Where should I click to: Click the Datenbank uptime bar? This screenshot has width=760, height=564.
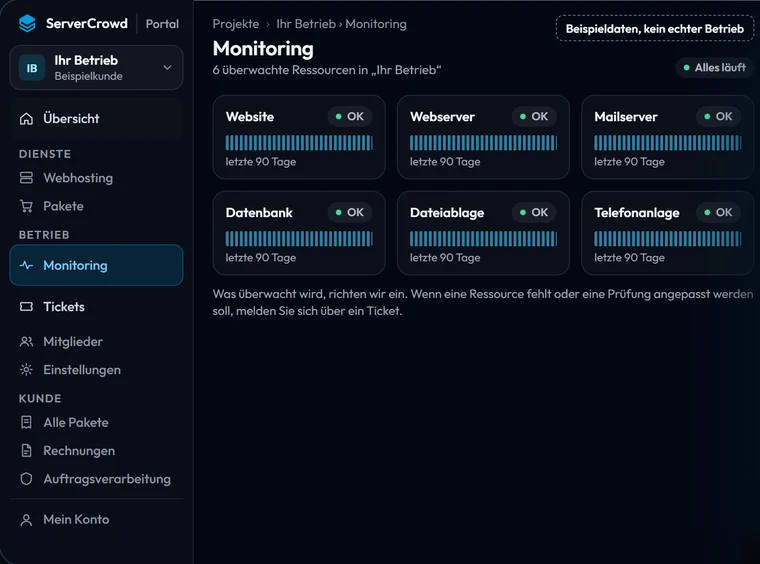pos(299,239)
